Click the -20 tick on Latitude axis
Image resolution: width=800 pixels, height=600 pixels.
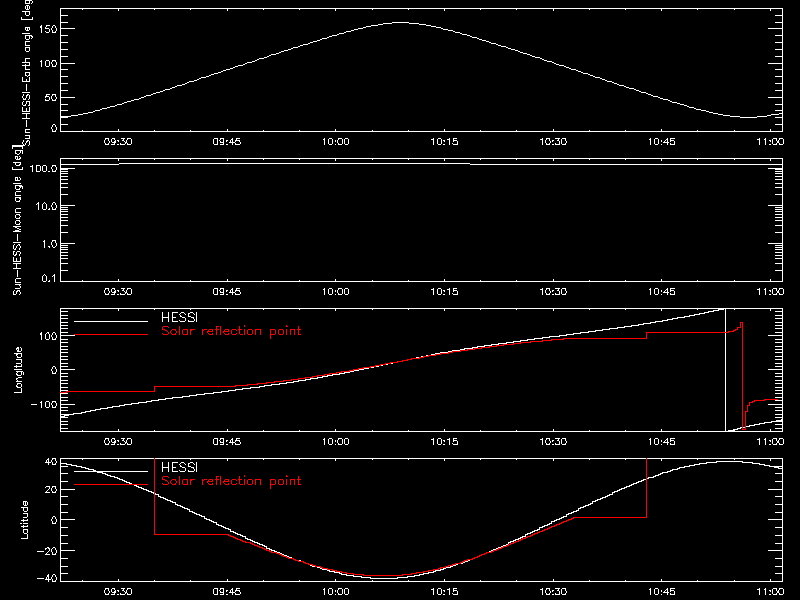48,551
